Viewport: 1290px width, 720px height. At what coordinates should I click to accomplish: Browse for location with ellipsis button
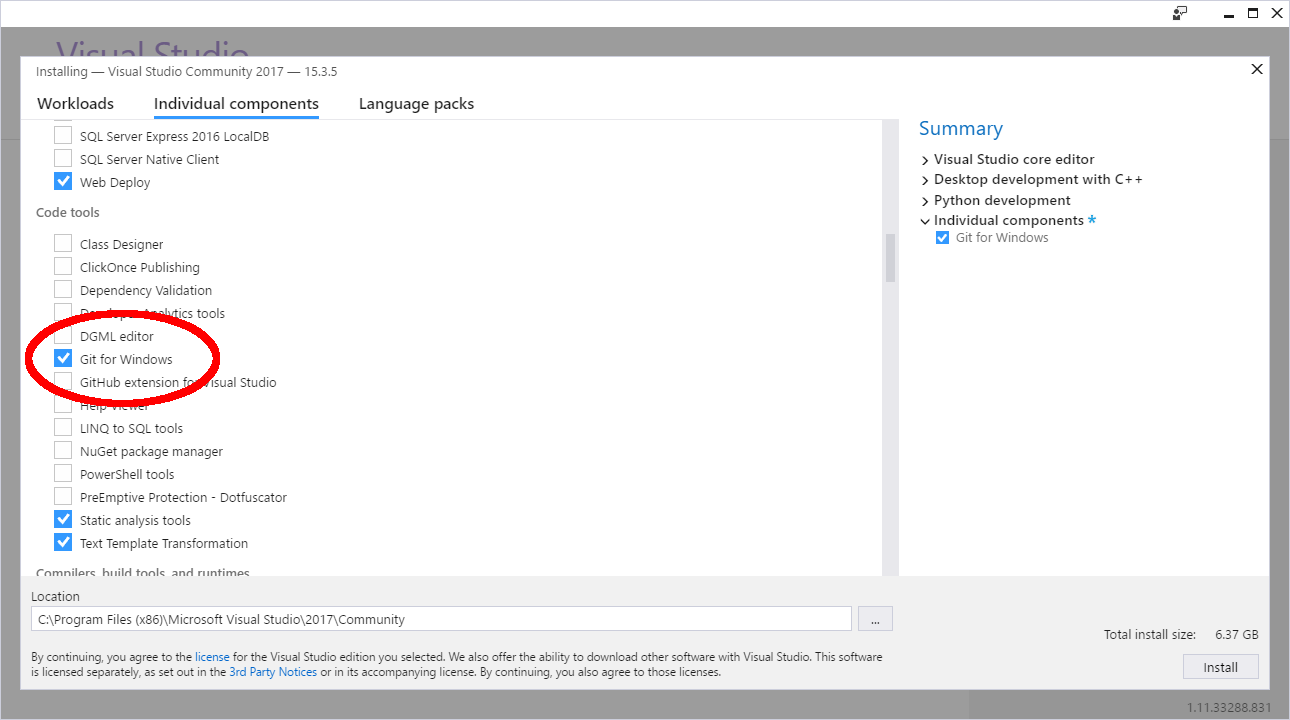(x=875, y=619)
